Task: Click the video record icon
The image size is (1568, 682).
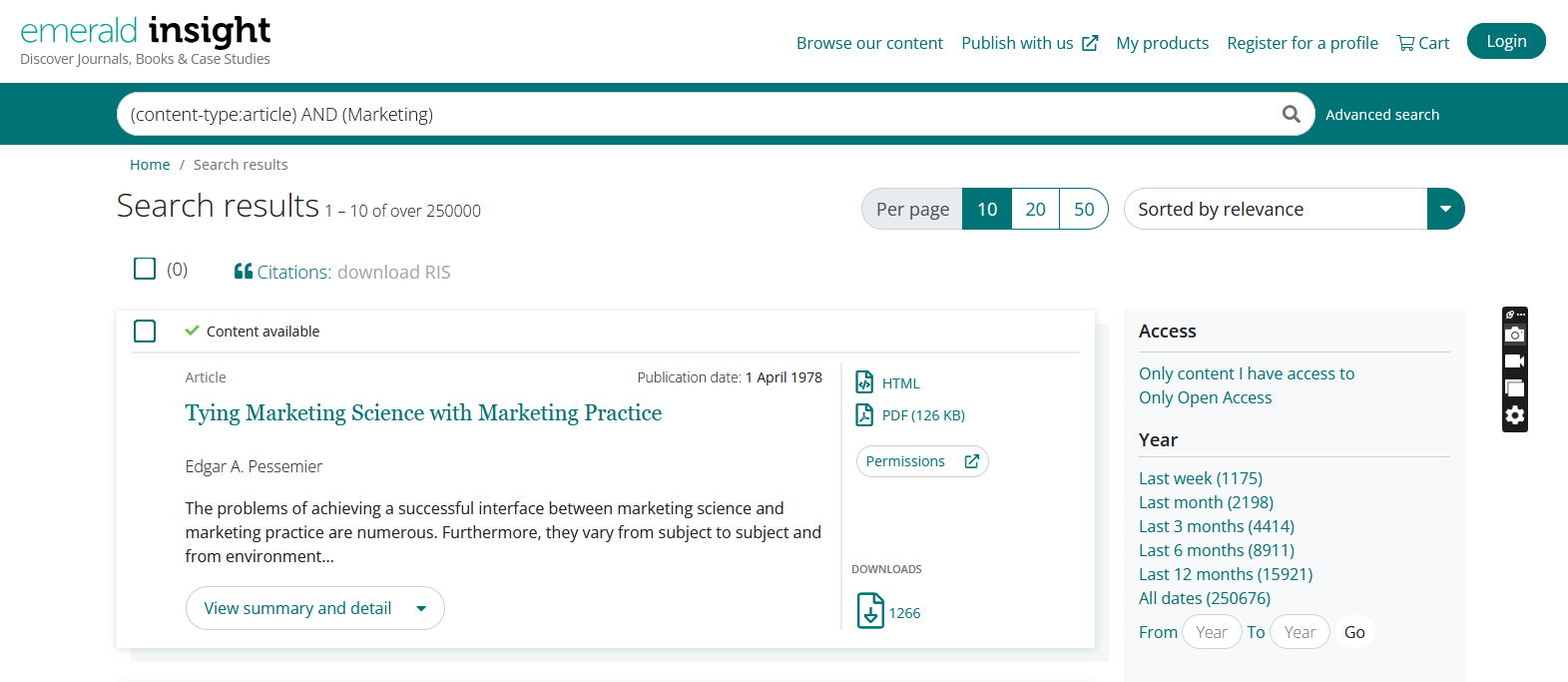Action: (x=1514, y=361)
